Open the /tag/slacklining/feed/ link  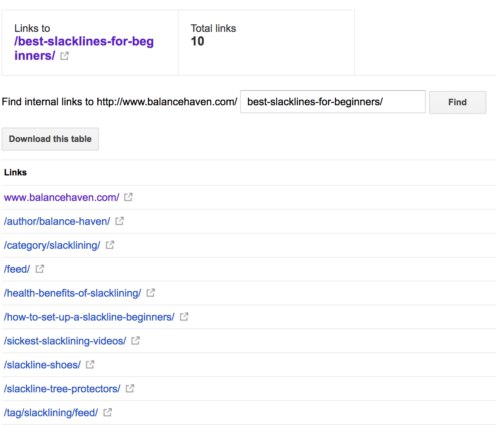click(51, 413)
